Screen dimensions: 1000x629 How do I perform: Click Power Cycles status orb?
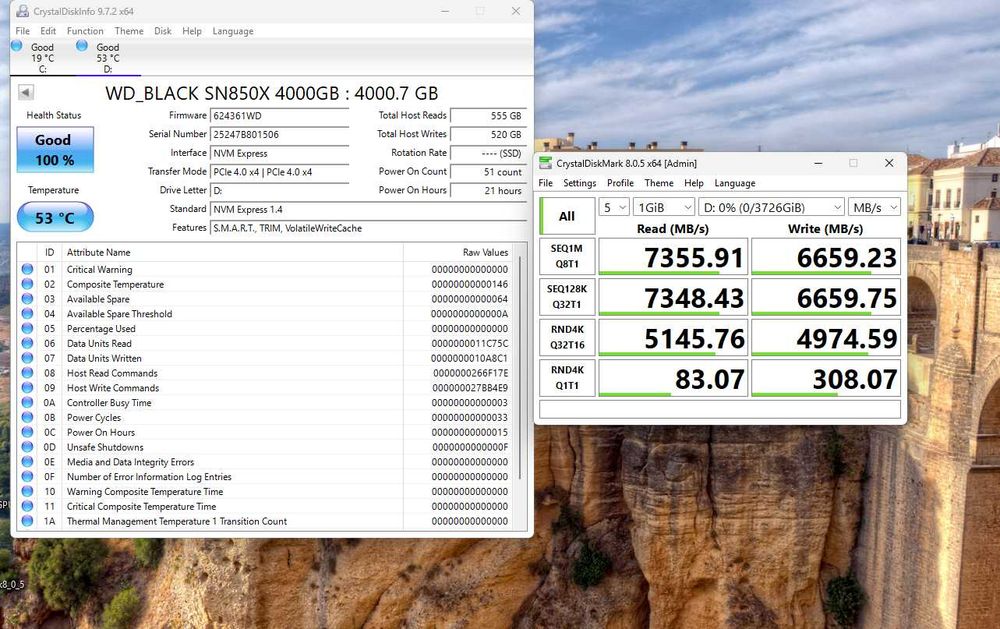[x=27, y=417]
